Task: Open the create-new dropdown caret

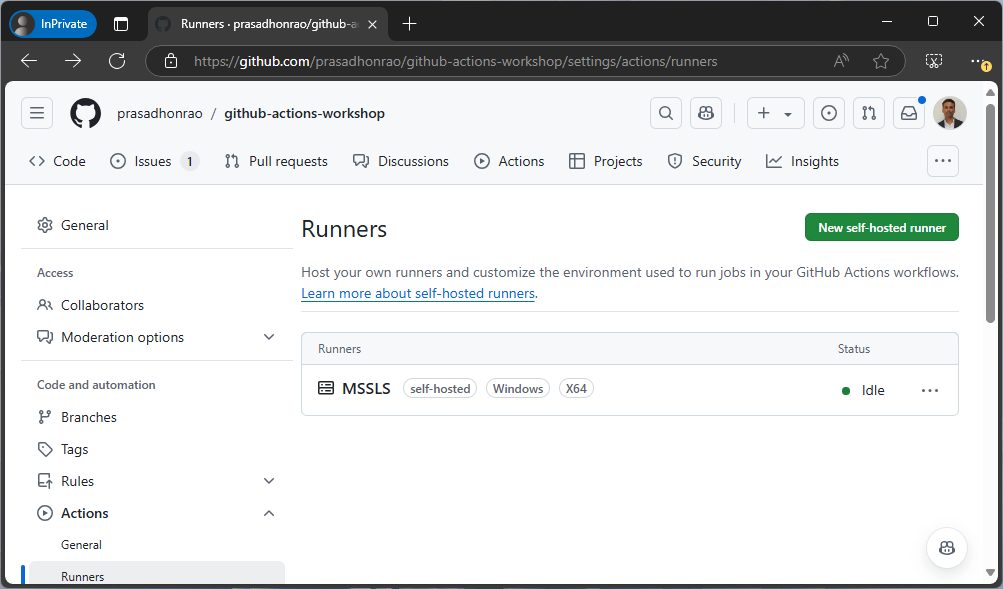Action: coord(788,114)
